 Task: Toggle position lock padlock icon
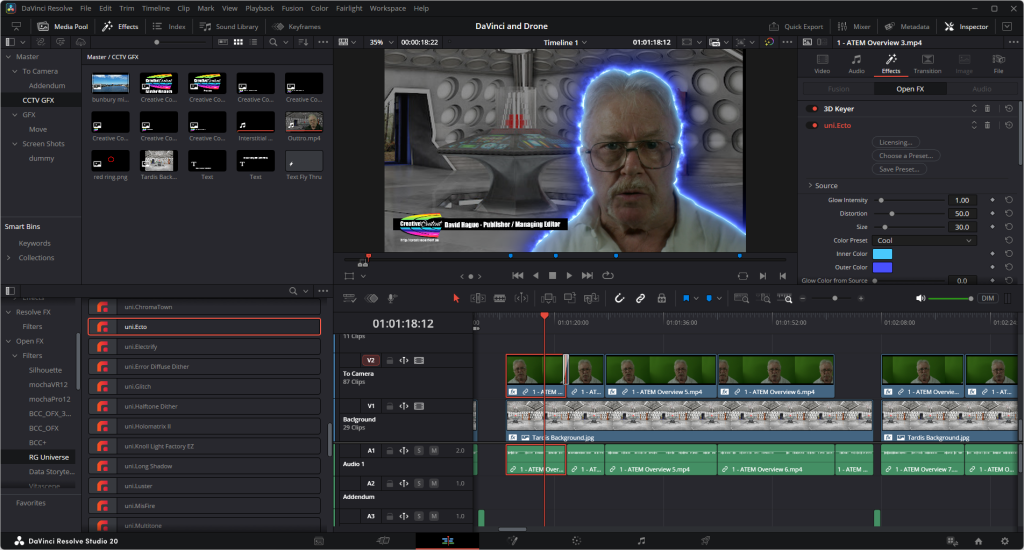(x=662, y=299)
